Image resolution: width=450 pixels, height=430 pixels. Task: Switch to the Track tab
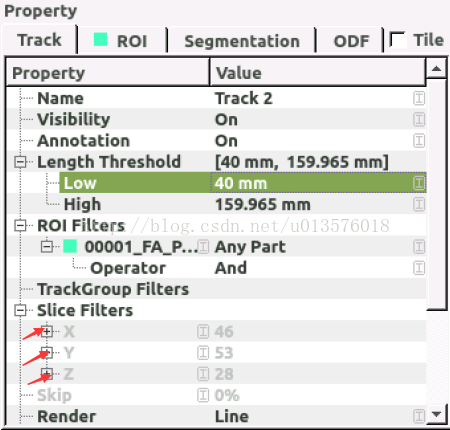(x=39, y=40)
